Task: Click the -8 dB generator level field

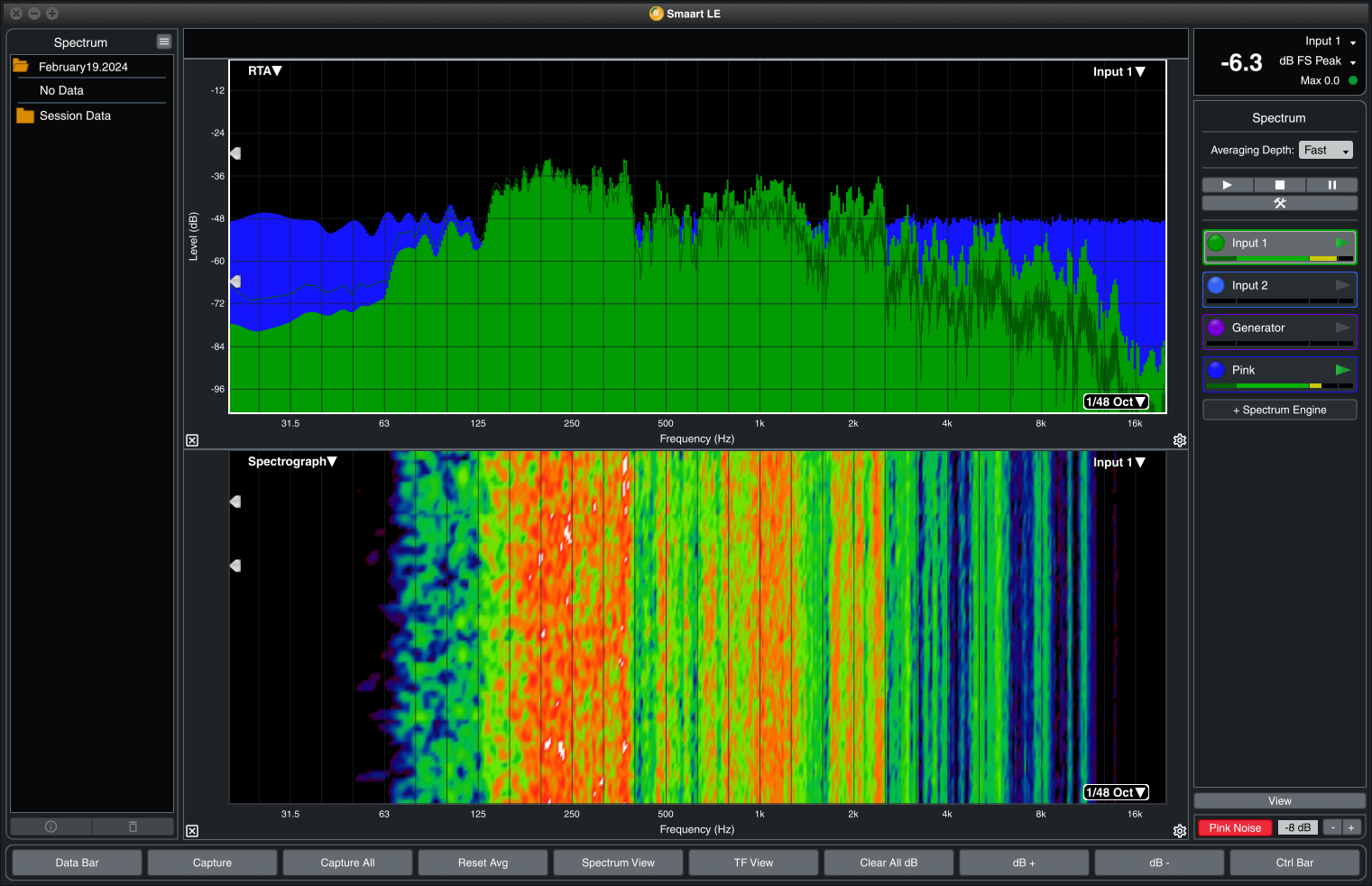Action: click(1298, 827)
